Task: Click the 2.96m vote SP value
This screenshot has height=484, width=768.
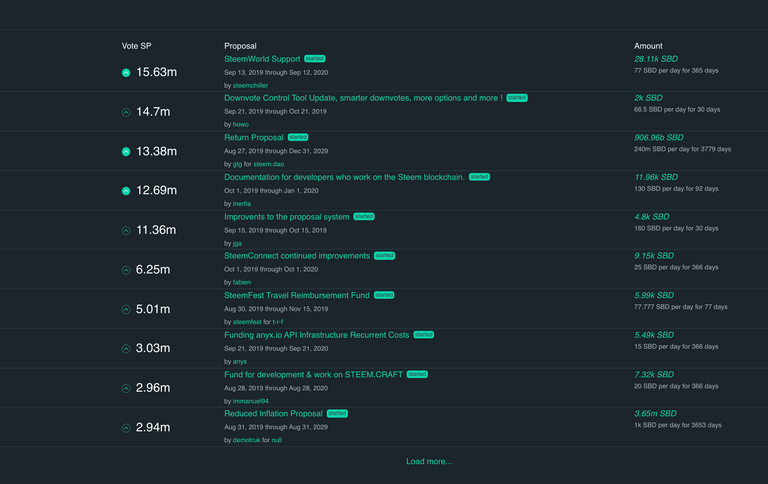Action: coord(153,388)
